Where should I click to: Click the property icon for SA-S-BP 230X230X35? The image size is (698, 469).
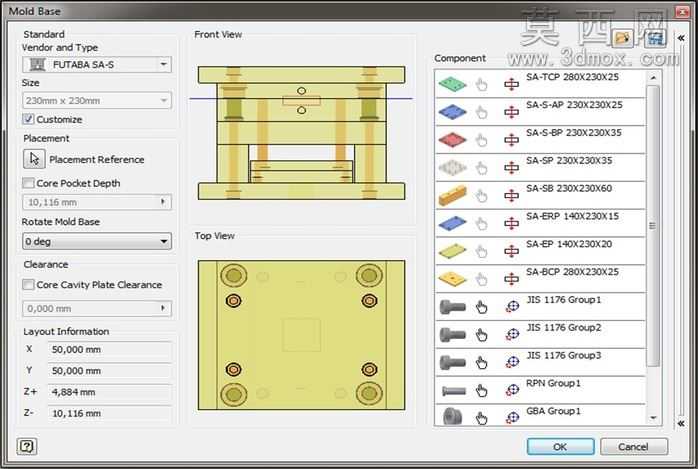(511, 140)
